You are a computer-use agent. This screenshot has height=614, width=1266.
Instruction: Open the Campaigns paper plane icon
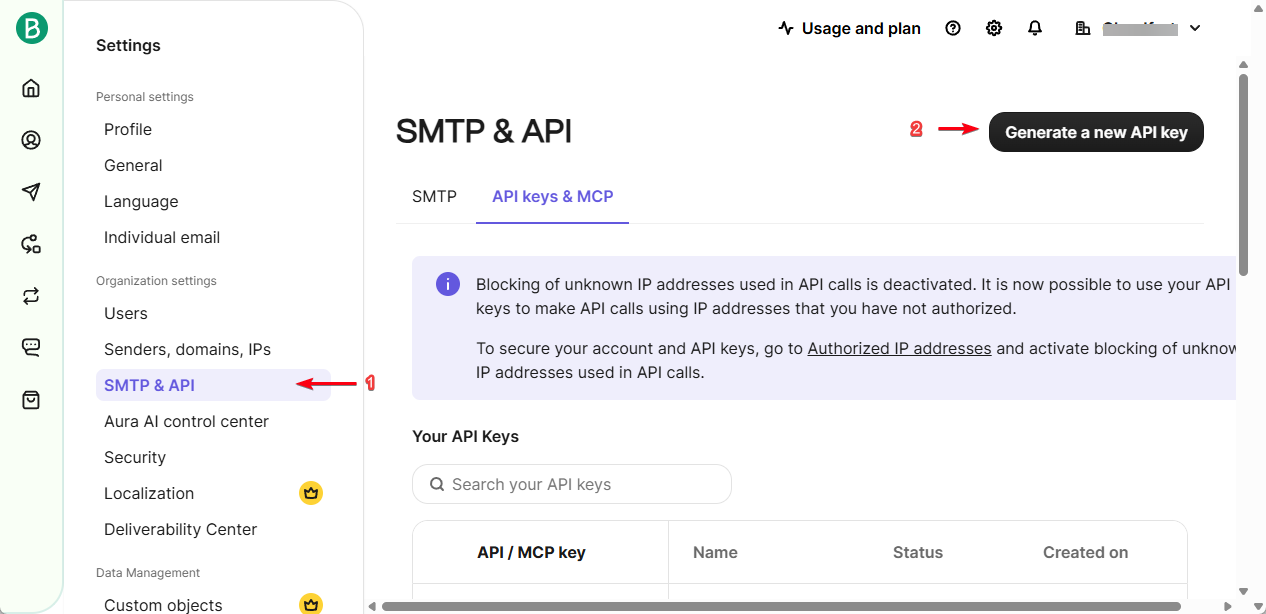(31, 192)
